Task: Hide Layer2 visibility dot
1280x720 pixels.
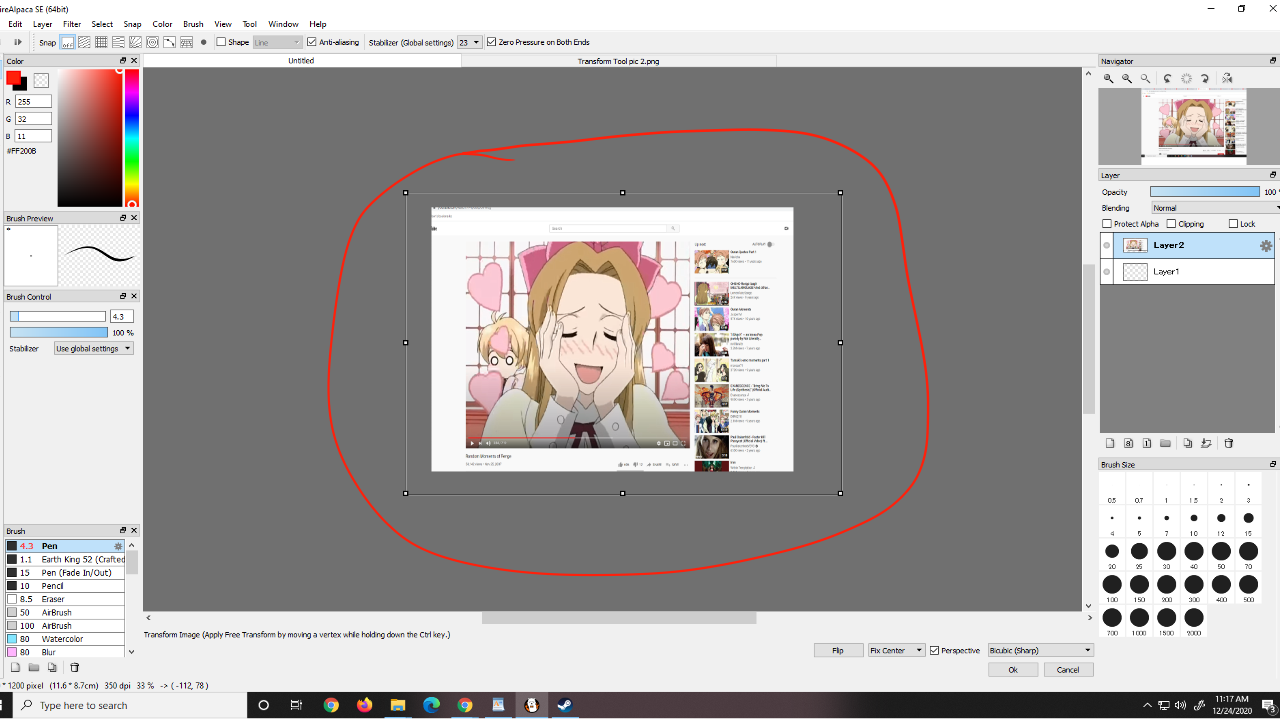Action: pos(1107,245)
